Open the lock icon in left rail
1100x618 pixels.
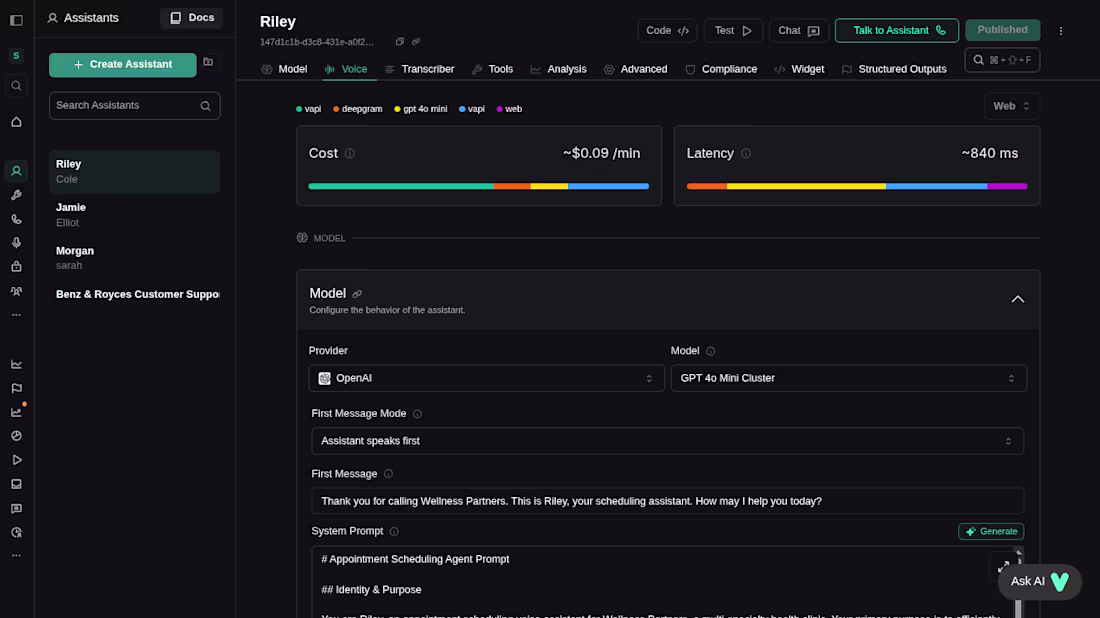pyautogui.click(x=16, y=267)
